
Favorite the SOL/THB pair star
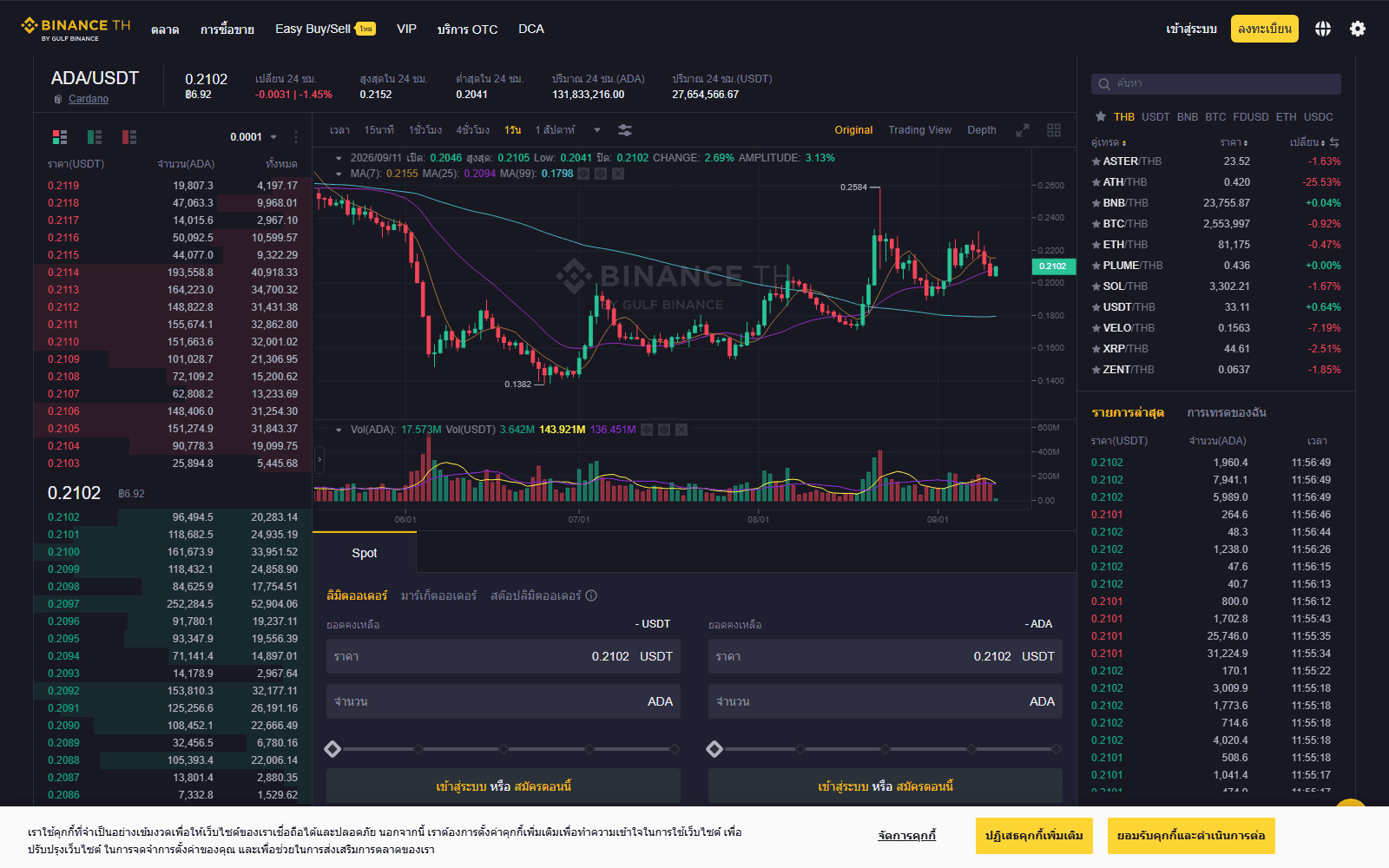pyautogui.click(x=1096, y=286)
